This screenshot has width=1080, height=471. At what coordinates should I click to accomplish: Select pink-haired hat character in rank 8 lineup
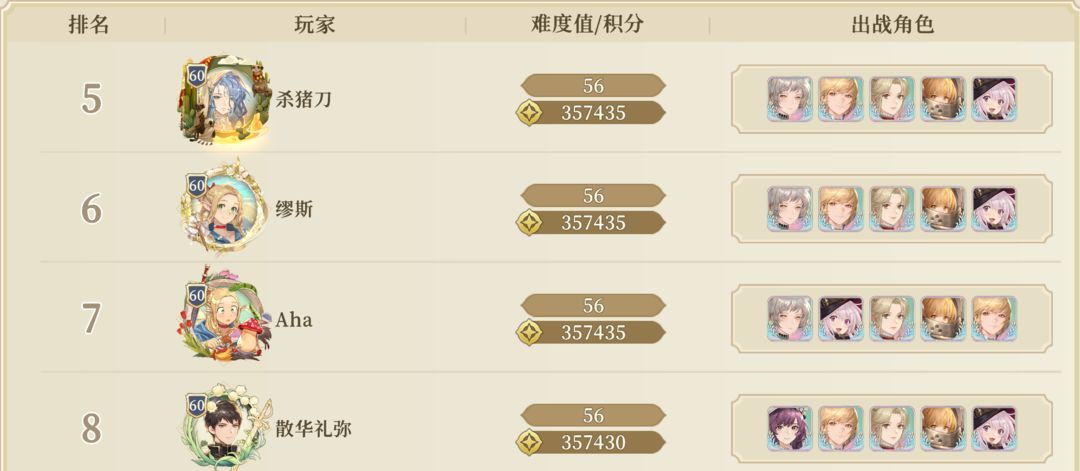tap(994, 428)
